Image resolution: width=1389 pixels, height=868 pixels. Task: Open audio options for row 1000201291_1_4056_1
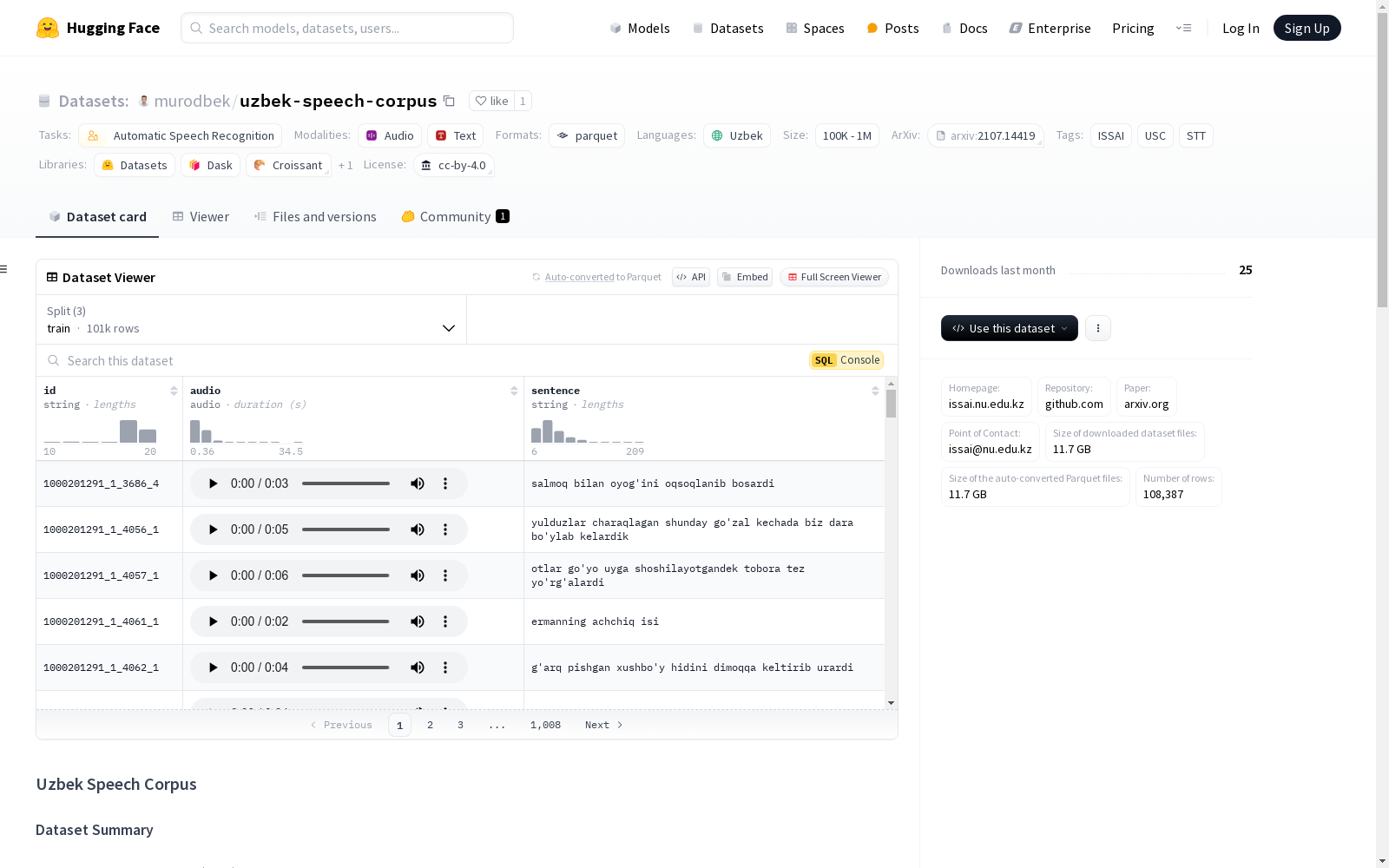[x=445, y=529]
